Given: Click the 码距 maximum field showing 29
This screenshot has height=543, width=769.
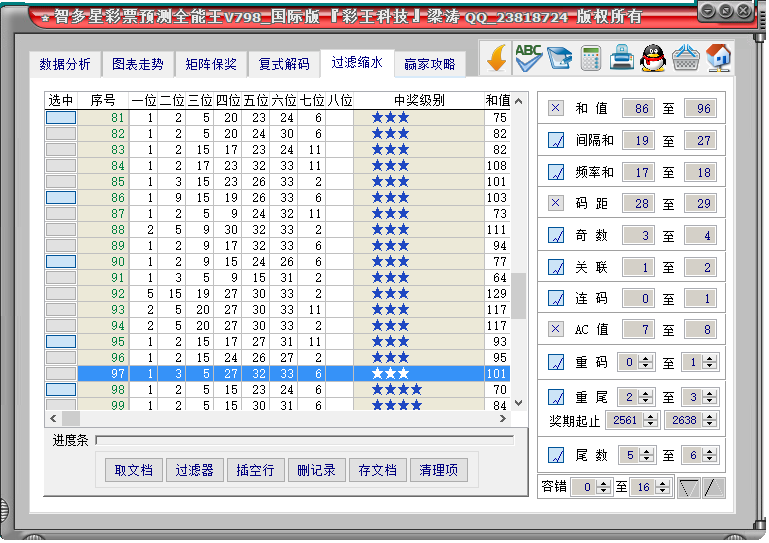Looking at the screenshot, I should click(700, 204).
